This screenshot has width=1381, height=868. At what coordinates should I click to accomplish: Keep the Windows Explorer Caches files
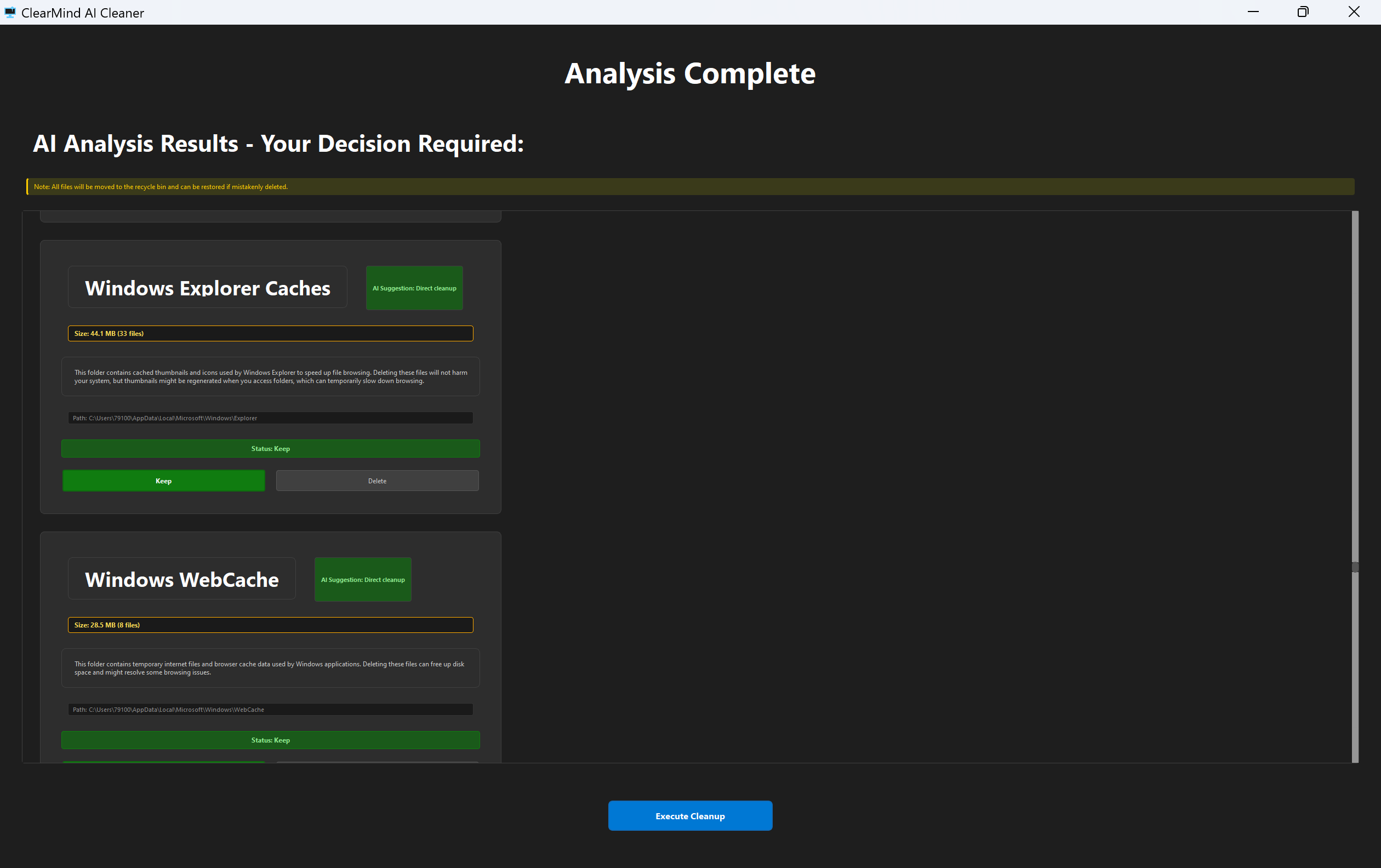tap(163, 481)
